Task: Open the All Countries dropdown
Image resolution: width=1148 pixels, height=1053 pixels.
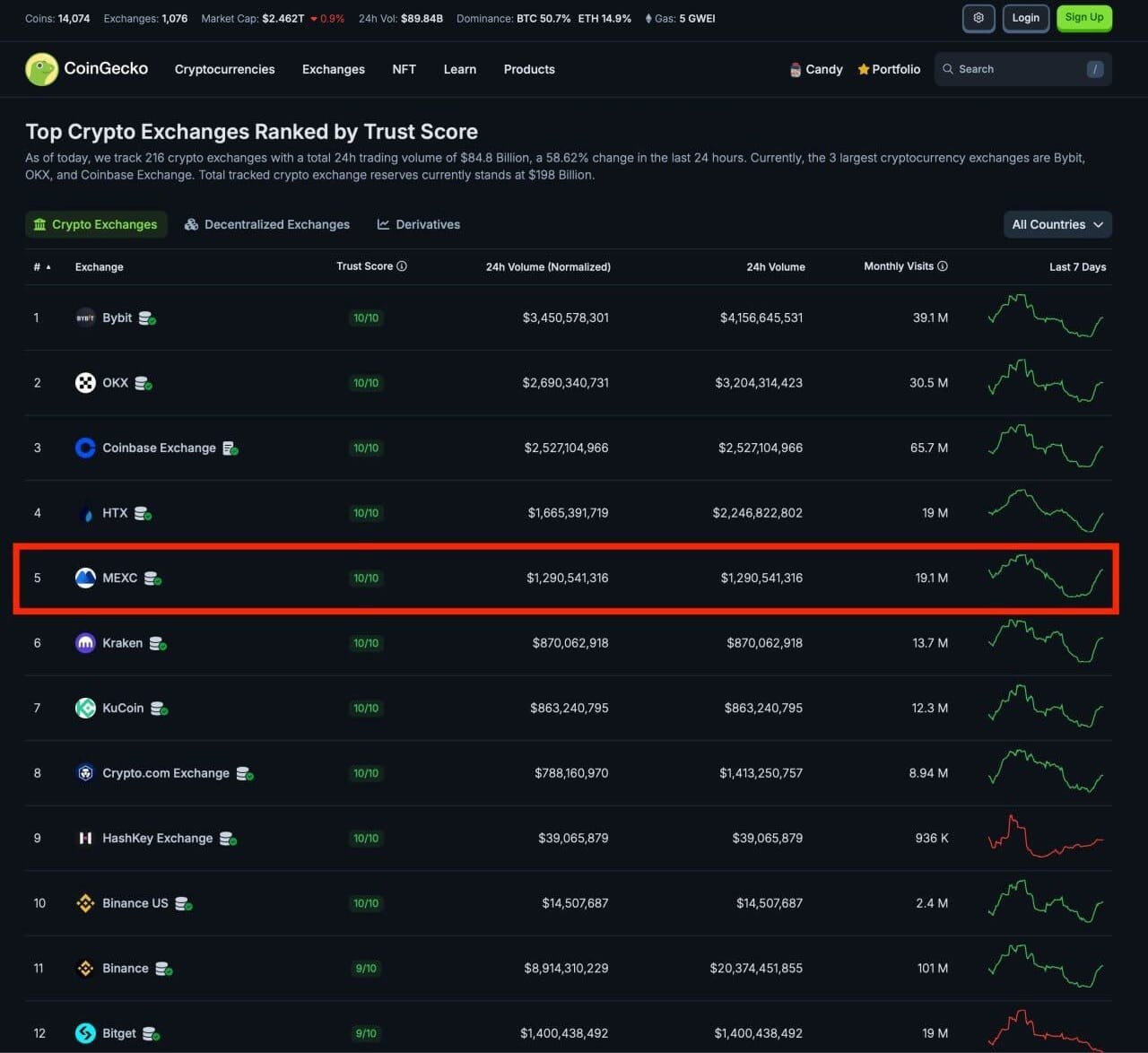Action: pos(1057,224)
